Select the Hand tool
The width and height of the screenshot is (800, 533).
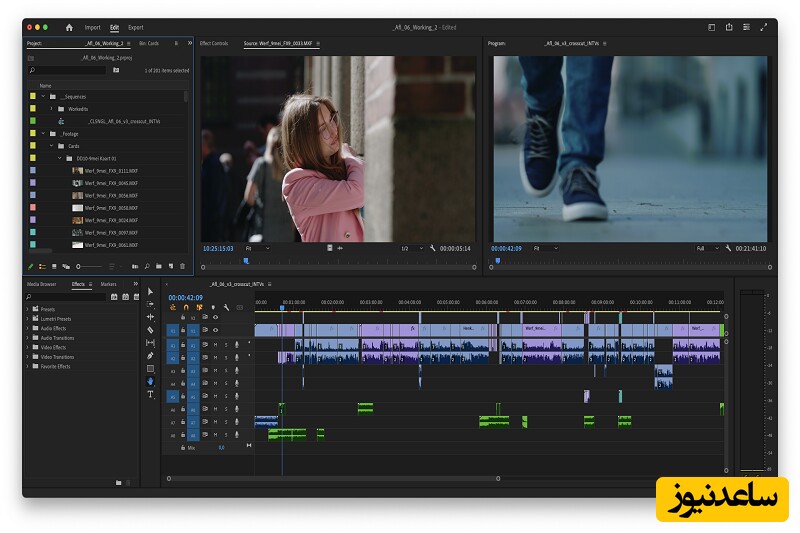tap(150, 381)
